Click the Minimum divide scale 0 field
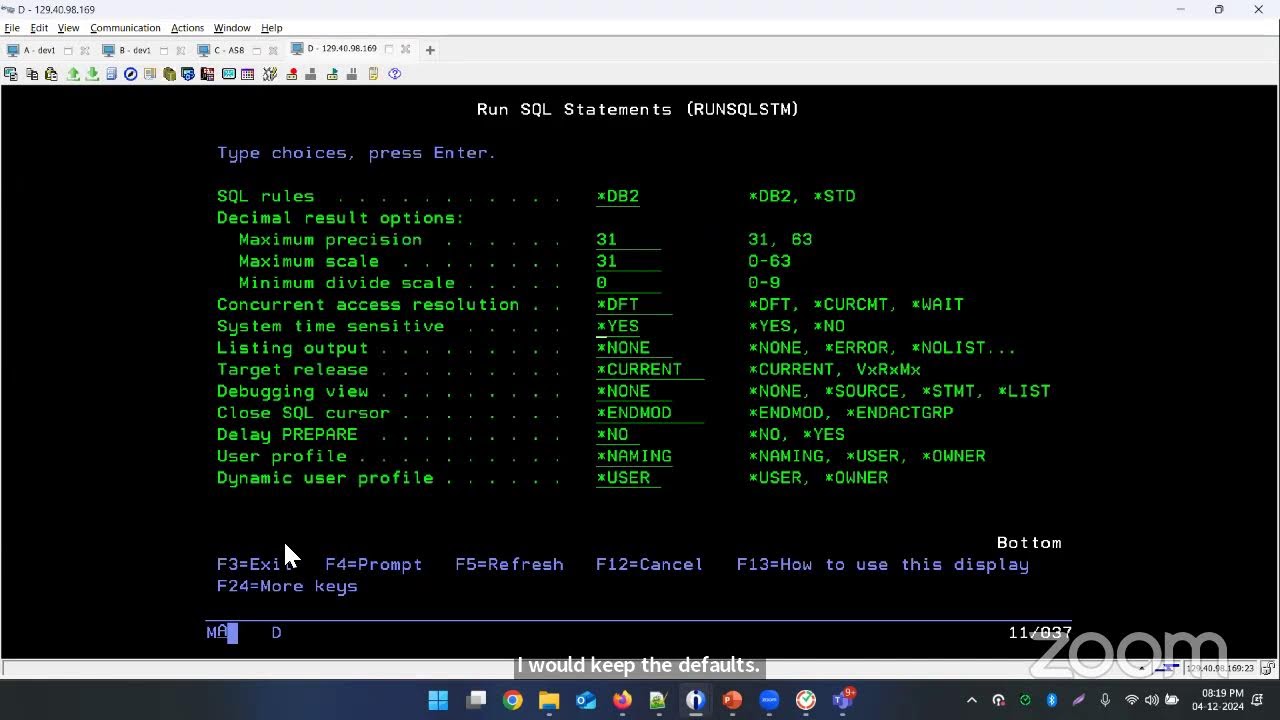1280x720 pixels. pyautogui.click(x=628, y=283)
